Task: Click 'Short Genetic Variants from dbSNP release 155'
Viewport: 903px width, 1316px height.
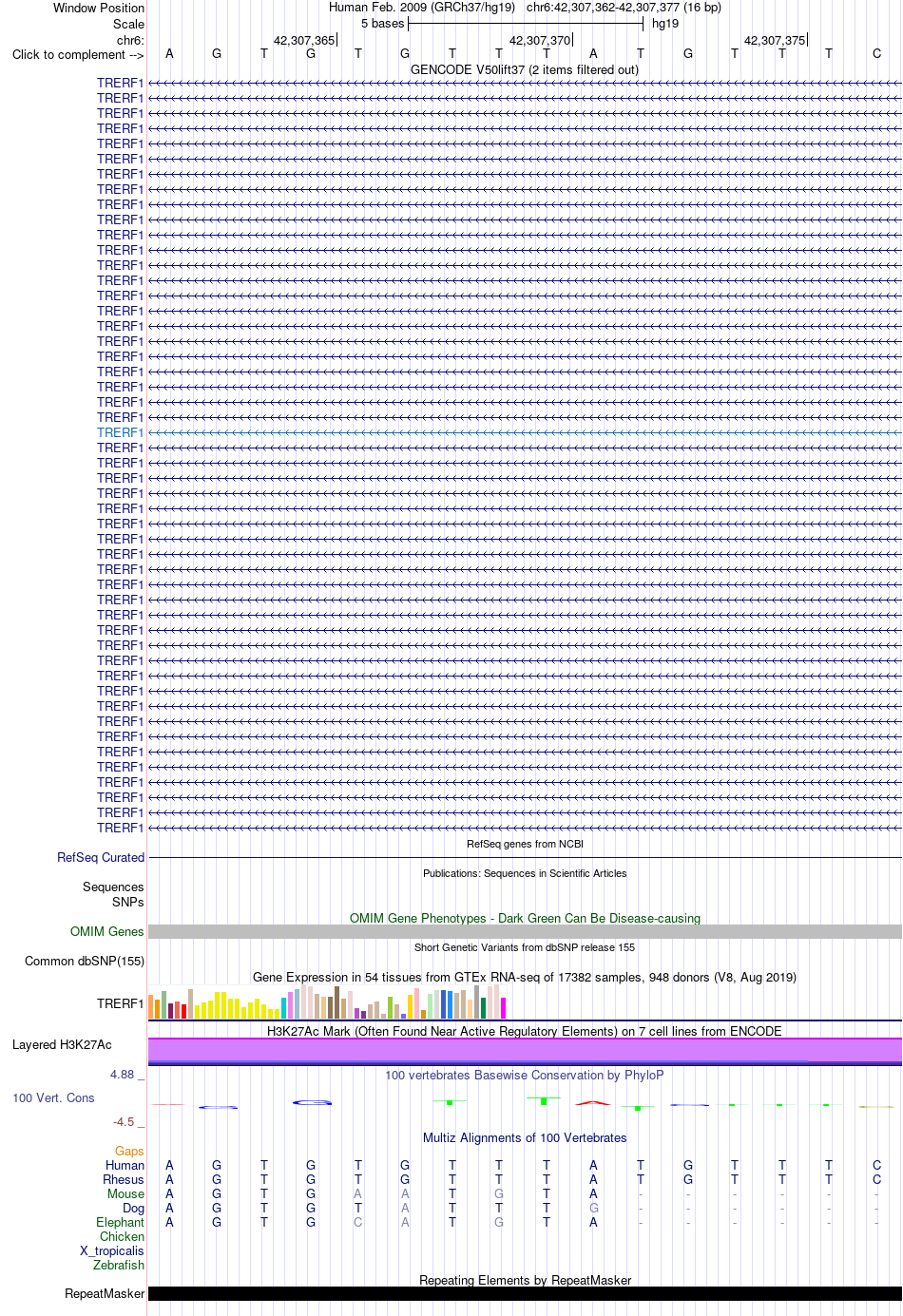Action: (x=525, y=947)
